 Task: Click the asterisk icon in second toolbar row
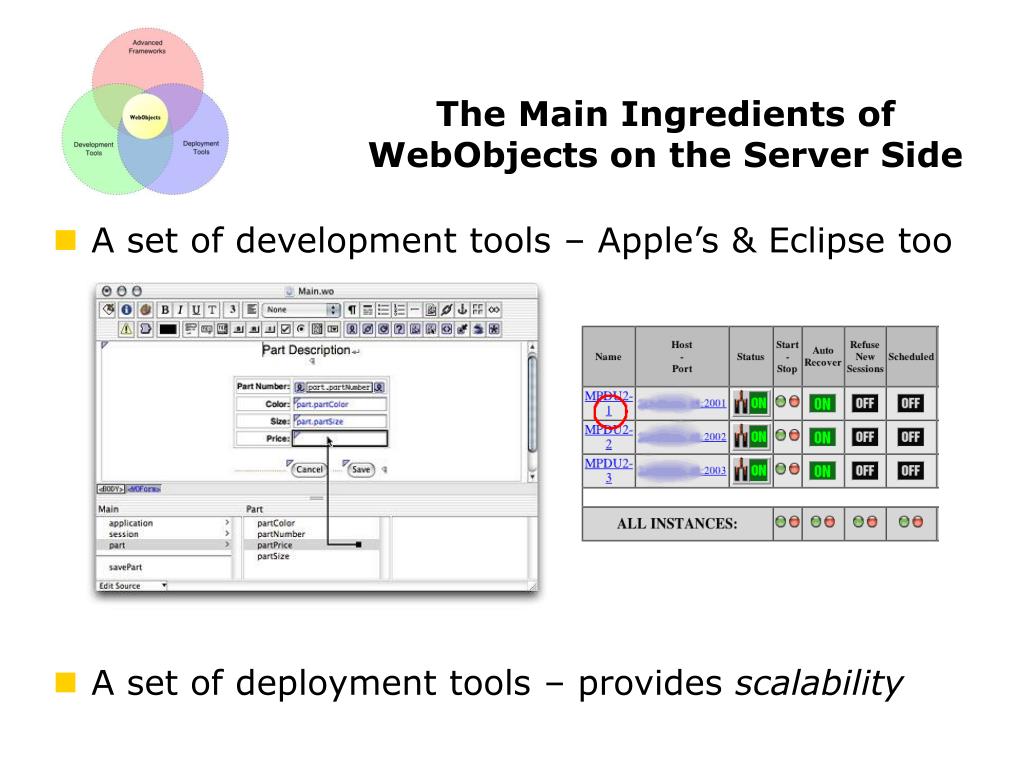(x=494, y=329)
